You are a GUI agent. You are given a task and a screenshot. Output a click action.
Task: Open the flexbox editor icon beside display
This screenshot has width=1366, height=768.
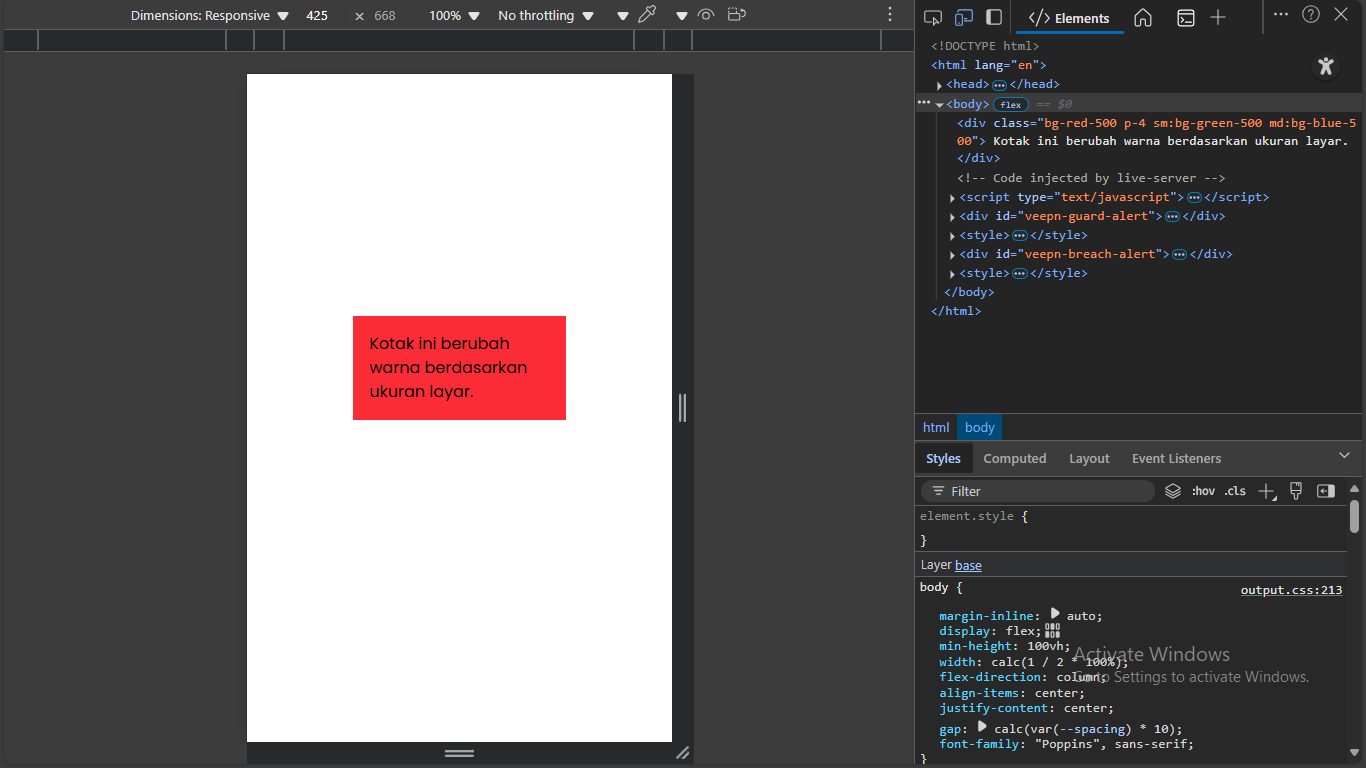pos(1052,630)
